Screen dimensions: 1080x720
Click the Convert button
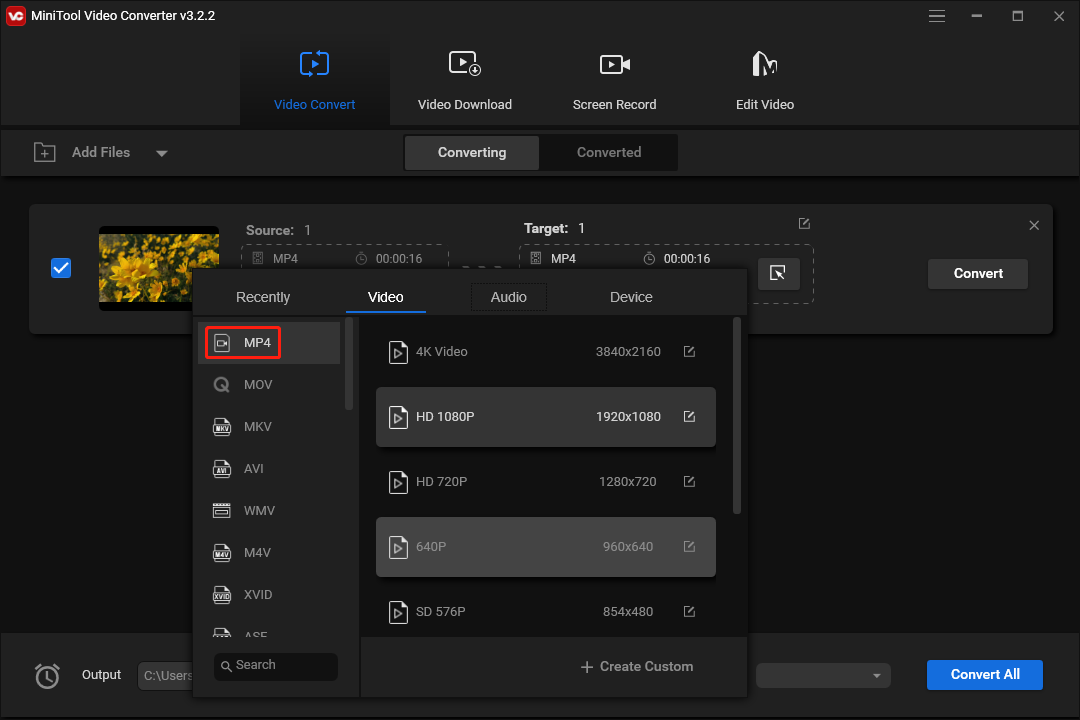[x=977, y=274]
